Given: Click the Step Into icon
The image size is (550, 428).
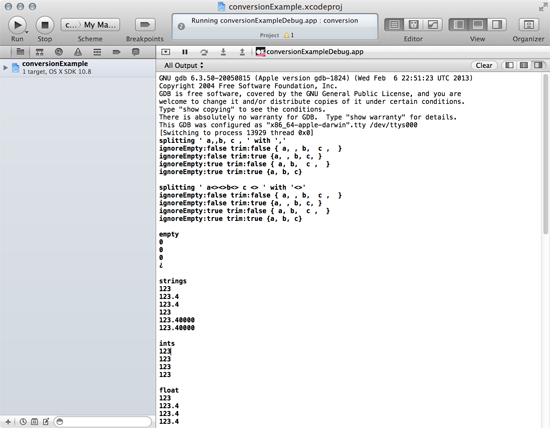Looking at the screenshot, I should click(223, 52).
